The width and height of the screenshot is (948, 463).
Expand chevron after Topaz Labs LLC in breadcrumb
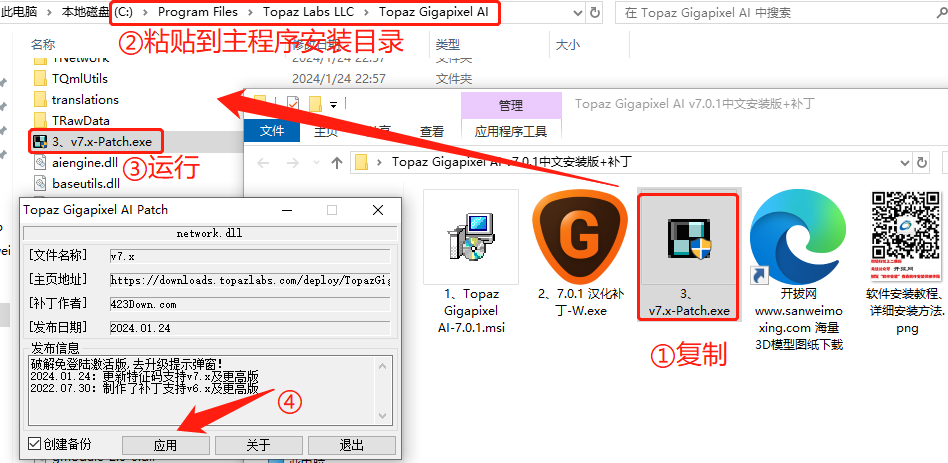pos(367,12)
